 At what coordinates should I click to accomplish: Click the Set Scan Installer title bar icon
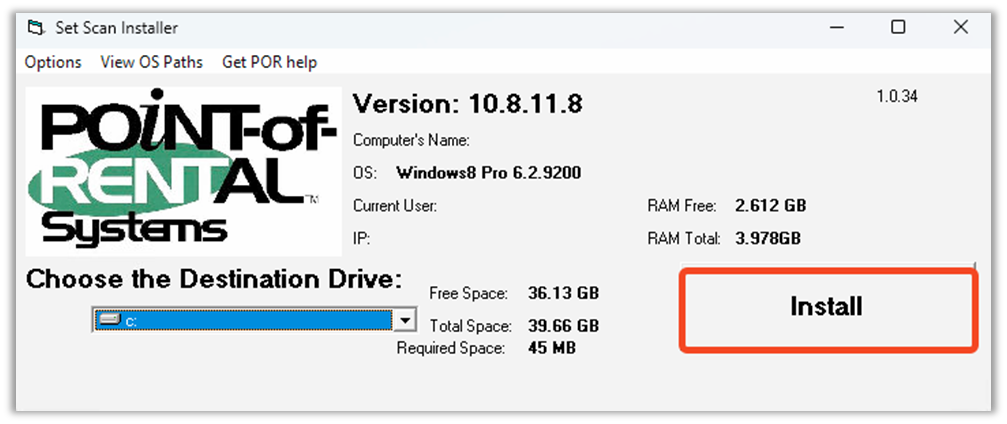tap(37, 28)
